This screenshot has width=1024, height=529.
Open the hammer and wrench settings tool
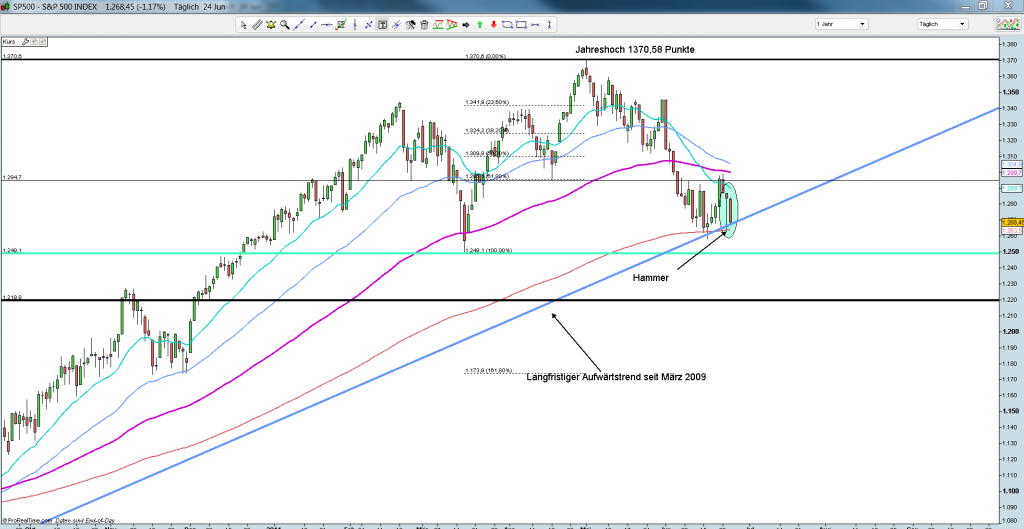pos(410,24)
